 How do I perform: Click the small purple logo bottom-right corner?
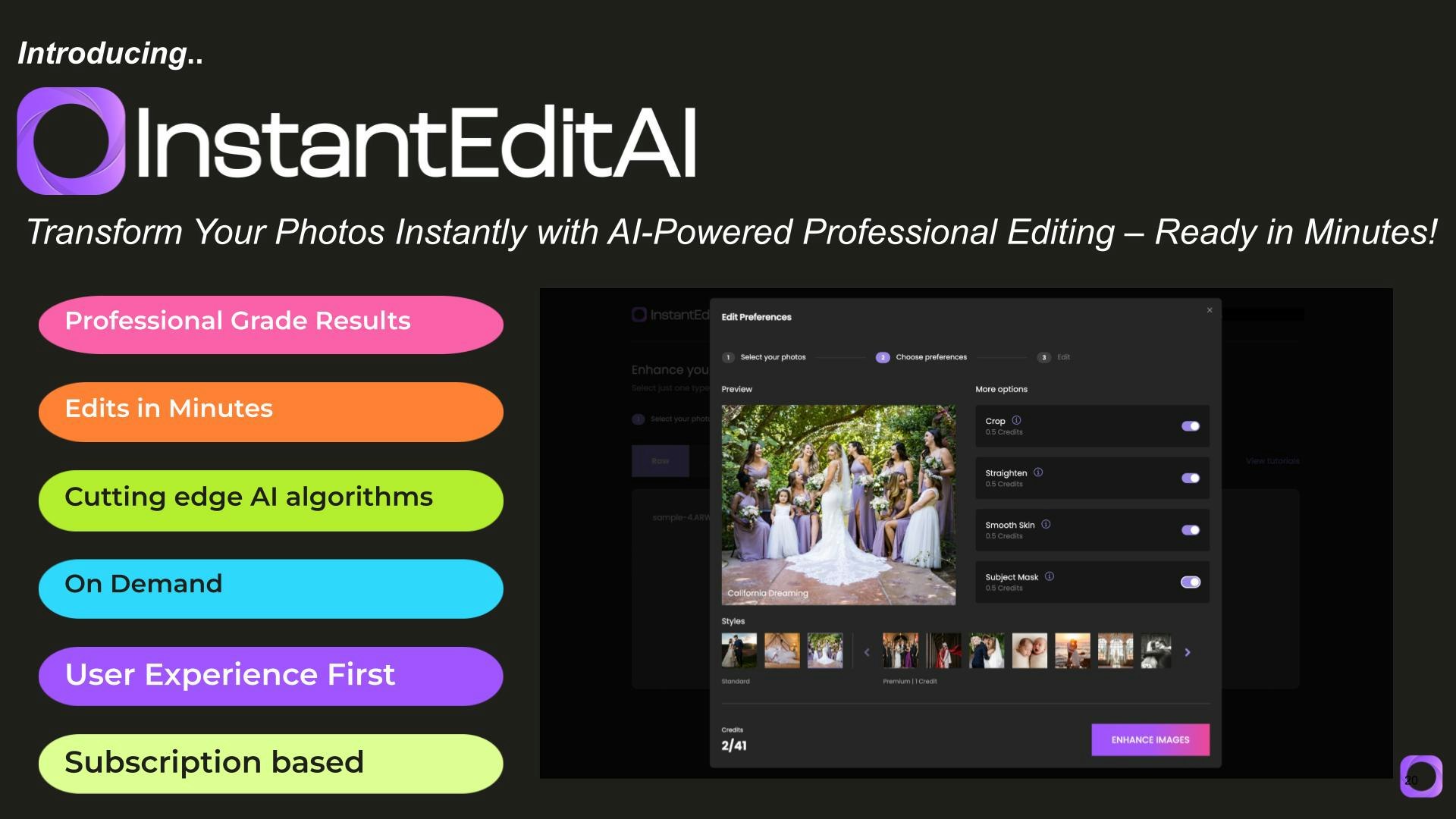tap(1420, 776)
